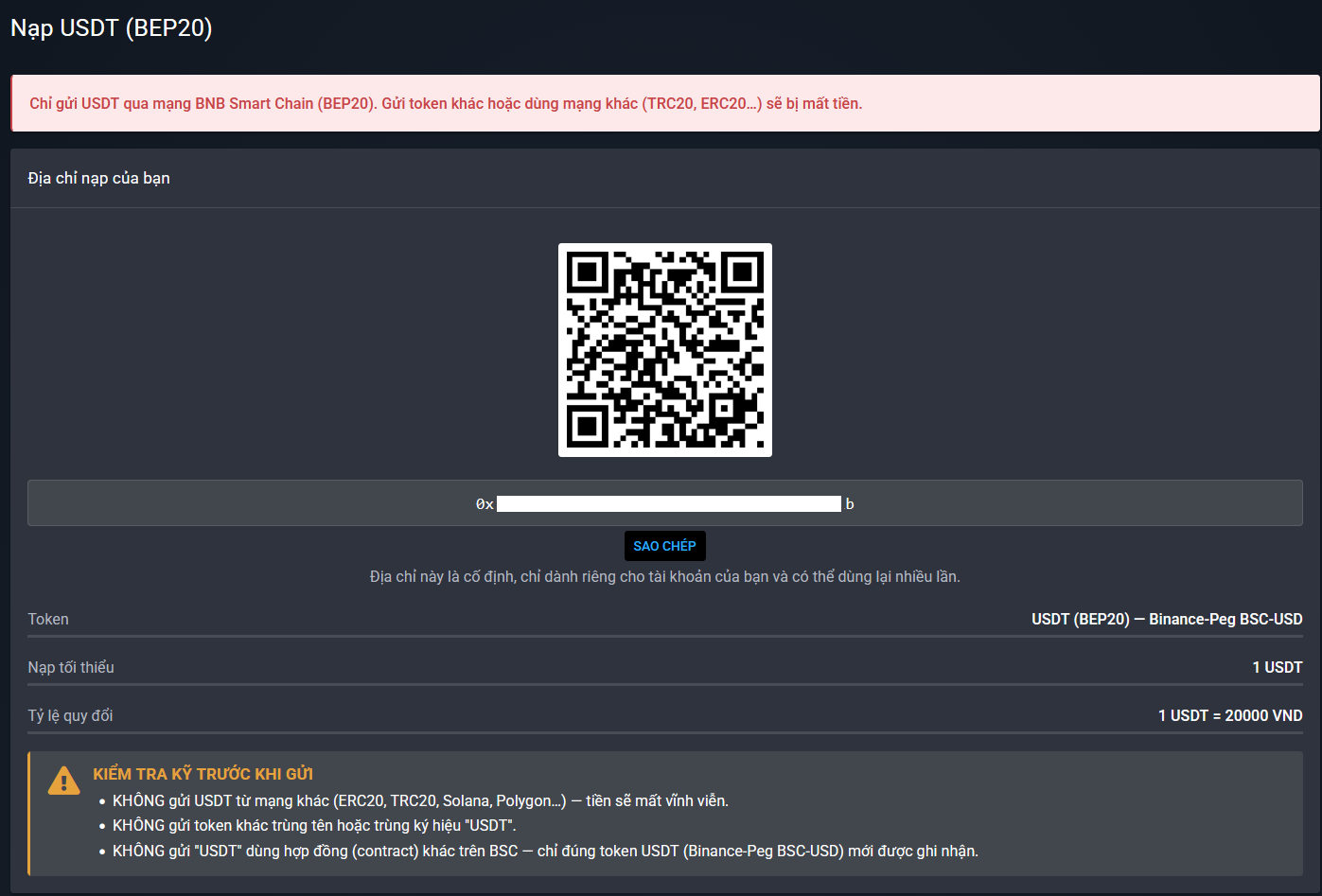Select the deposit address field starting with 0x
This screenshot has height=896, width=1322.
point(665,503)
